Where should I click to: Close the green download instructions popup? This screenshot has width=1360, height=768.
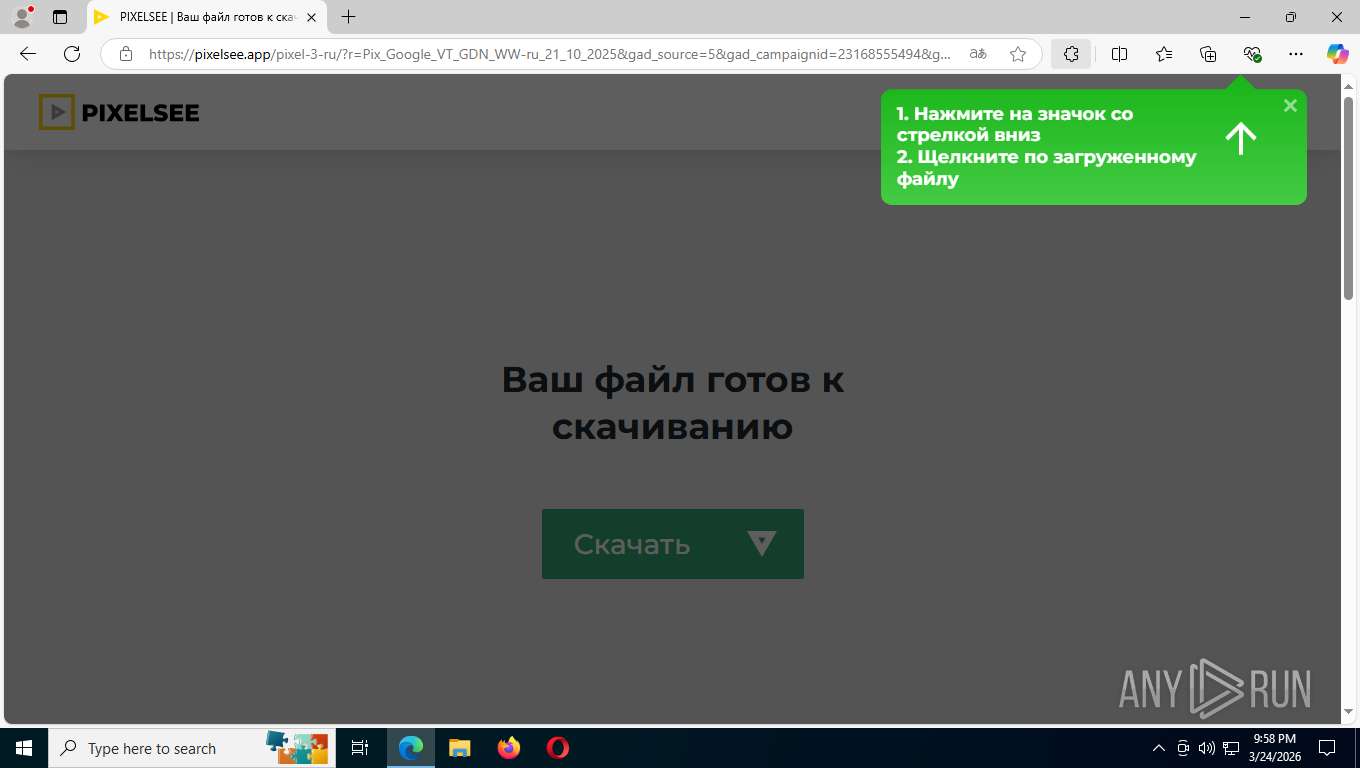pos(1290,105)
